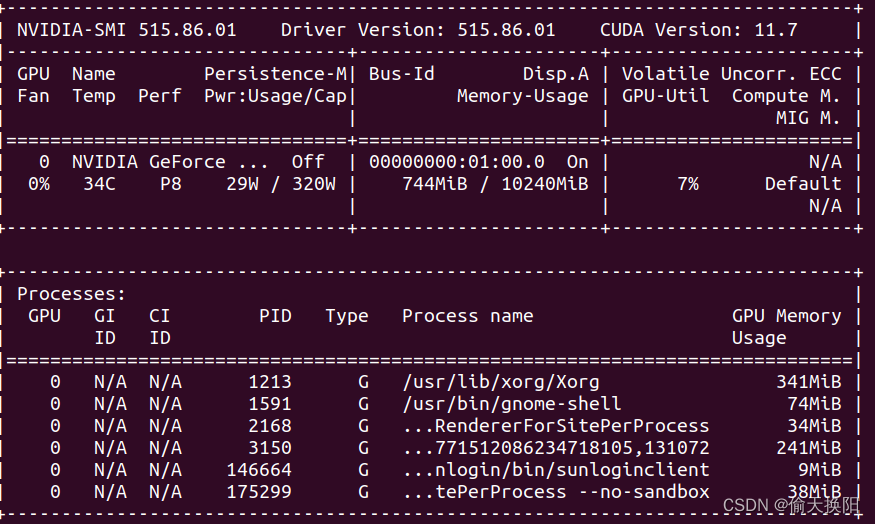Click PID 1591 in process table
Screen dimensions: 875x524
point(270,404)
